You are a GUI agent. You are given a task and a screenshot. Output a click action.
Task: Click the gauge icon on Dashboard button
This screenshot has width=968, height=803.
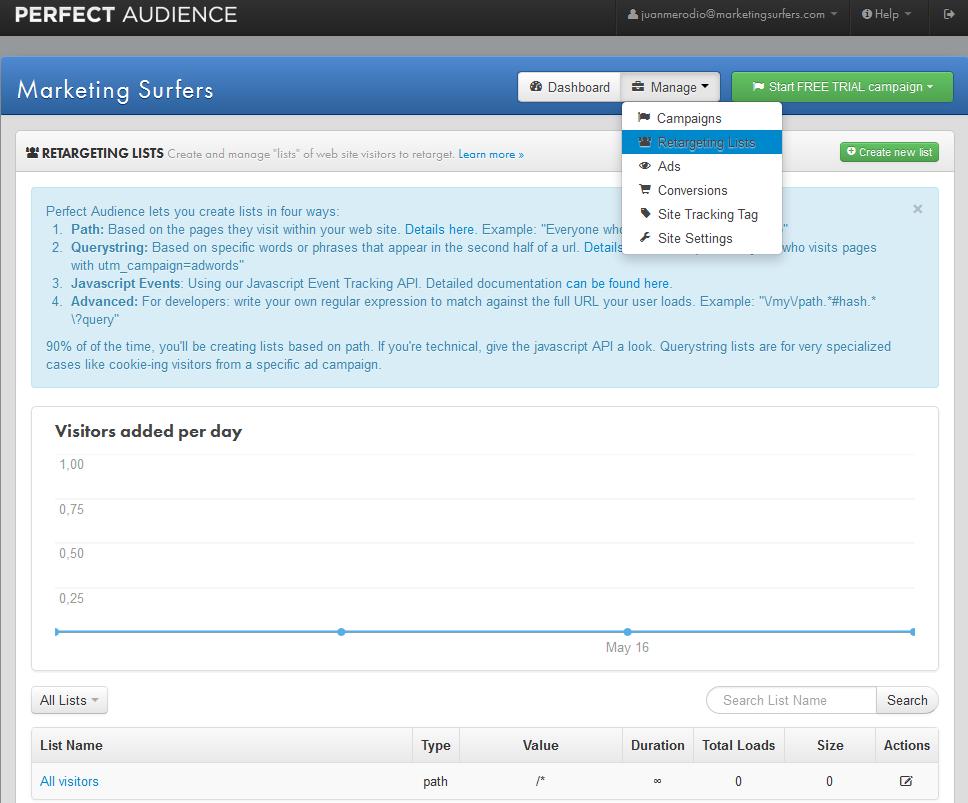click(536, 86)
